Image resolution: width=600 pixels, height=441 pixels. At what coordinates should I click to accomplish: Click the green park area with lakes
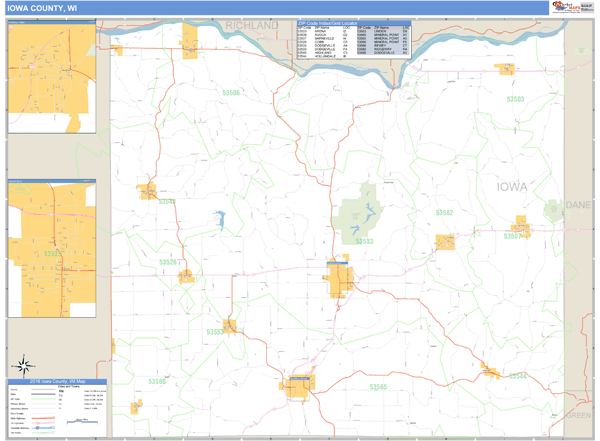click(x=358, y=214)
